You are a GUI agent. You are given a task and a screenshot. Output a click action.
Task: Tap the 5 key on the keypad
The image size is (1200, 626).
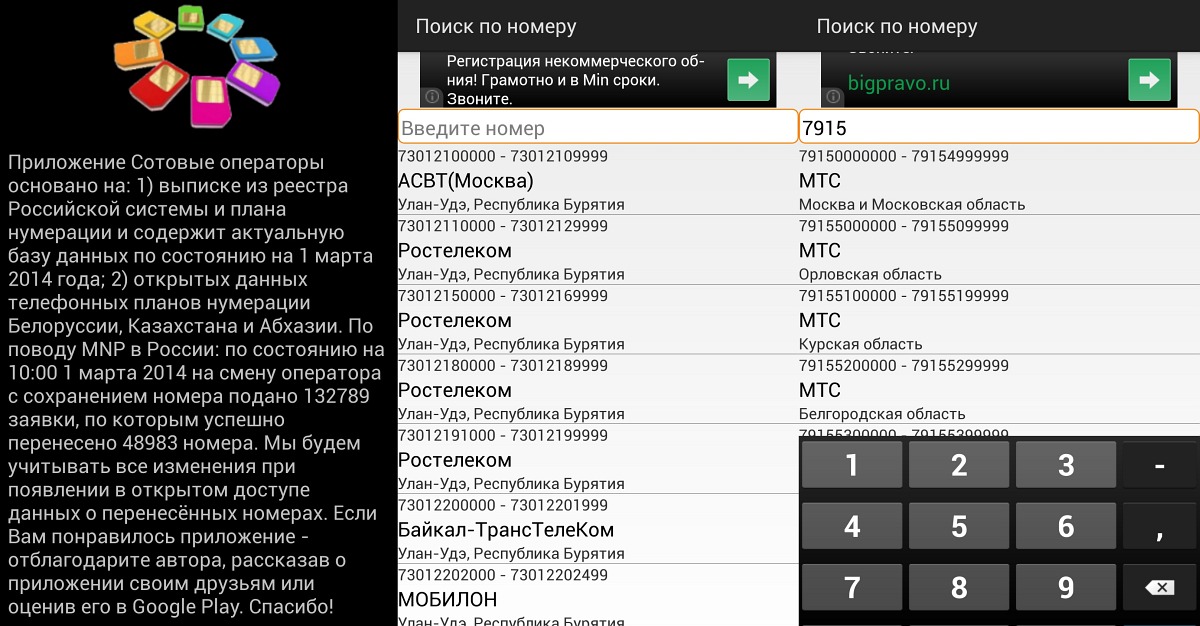pyautogui.click(x=959, y=526)
